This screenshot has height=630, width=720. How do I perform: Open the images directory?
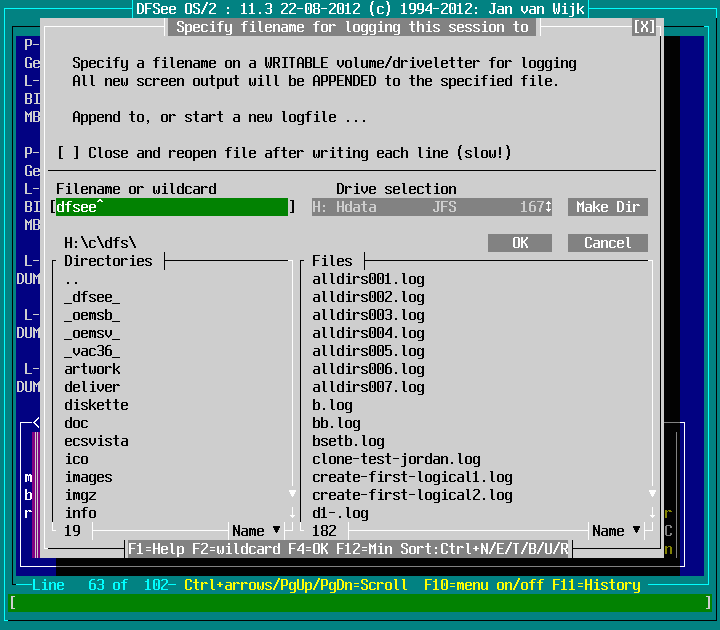pyautogui.click(x=88, y=477)
